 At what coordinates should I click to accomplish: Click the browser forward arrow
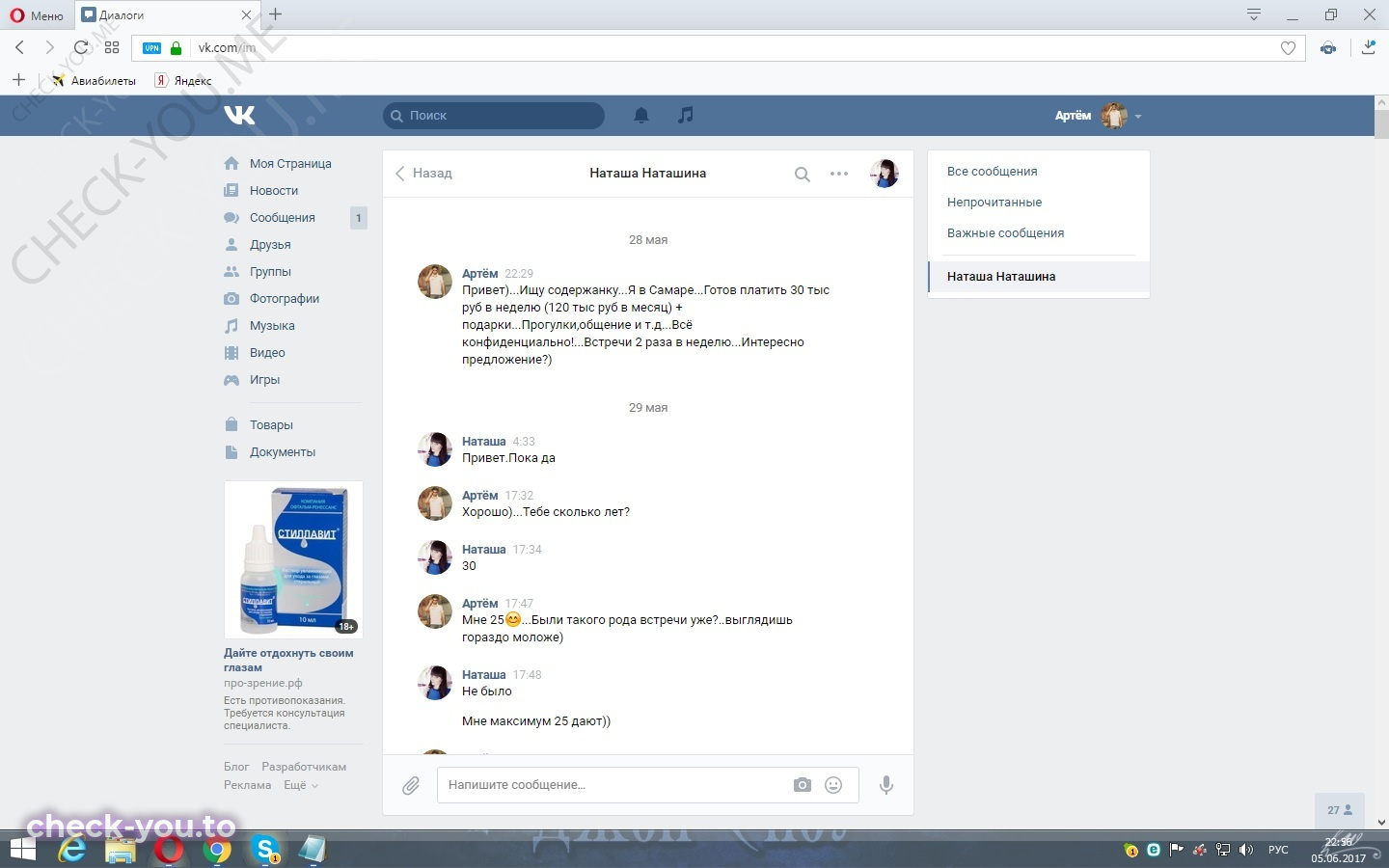50,47
